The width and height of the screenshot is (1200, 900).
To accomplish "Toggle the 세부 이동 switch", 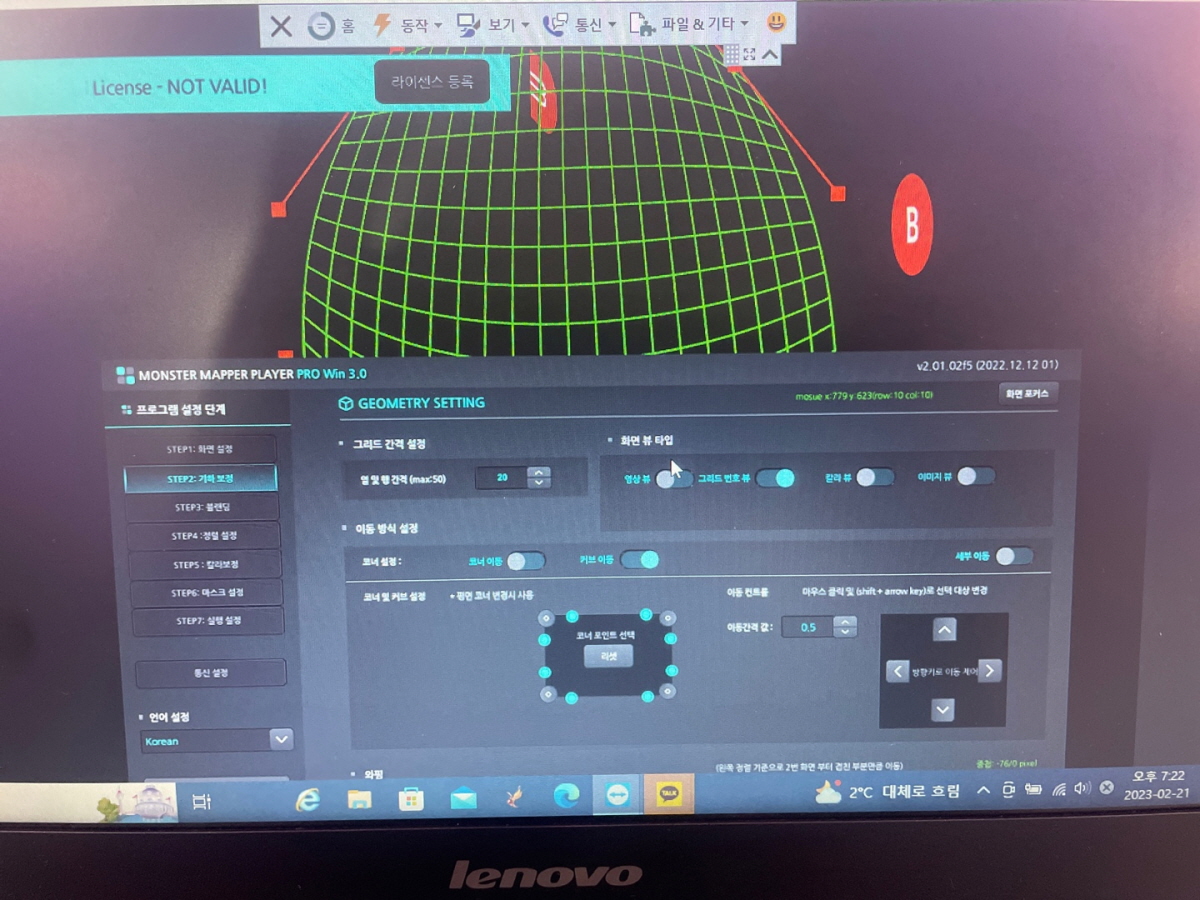I will [x=1013, y=556].
